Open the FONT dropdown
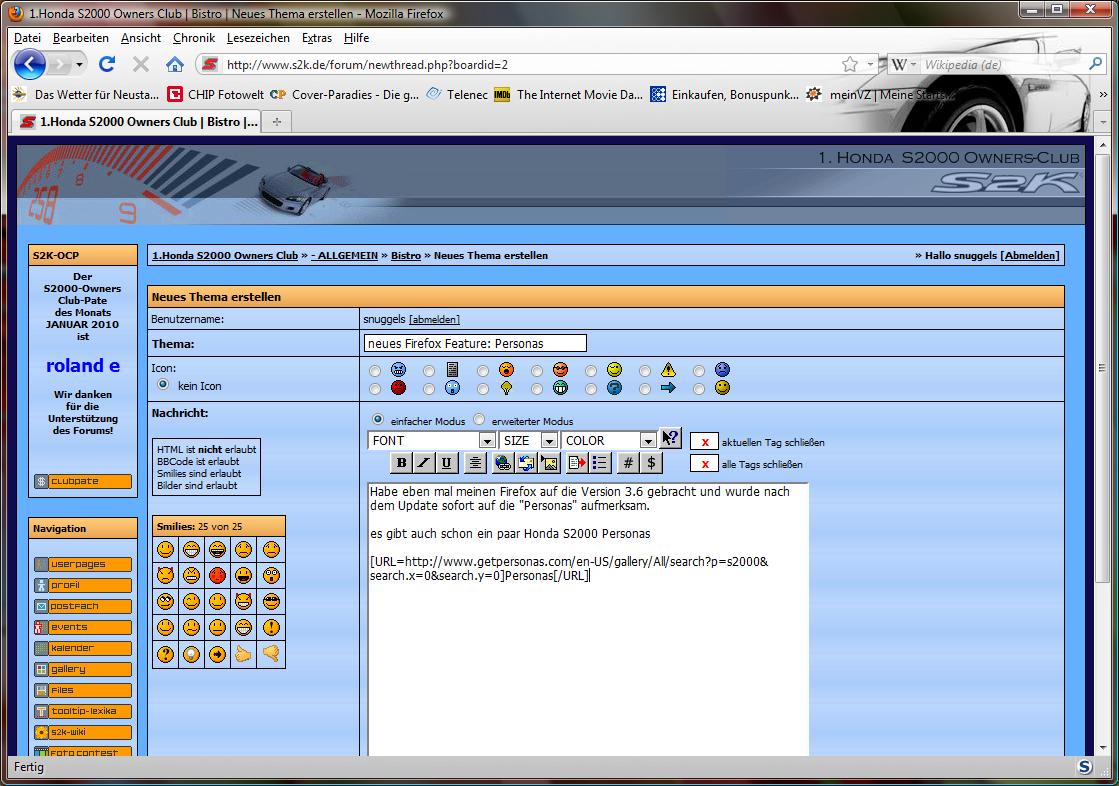1119x786 pixels. point(432,440)
